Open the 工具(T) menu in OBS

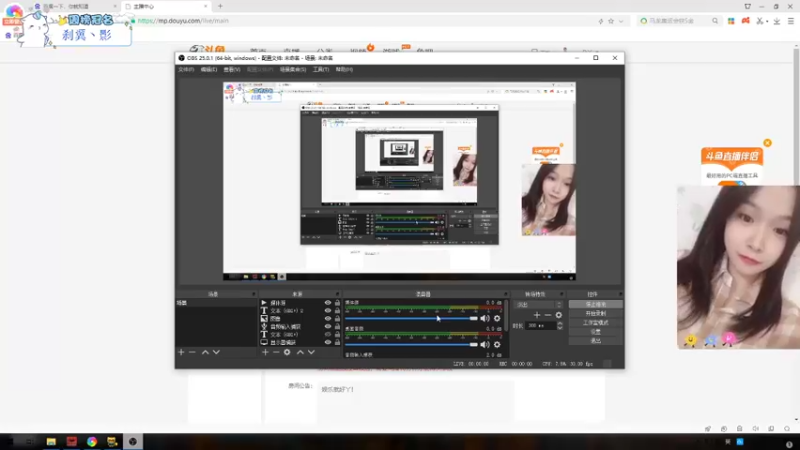321,69
